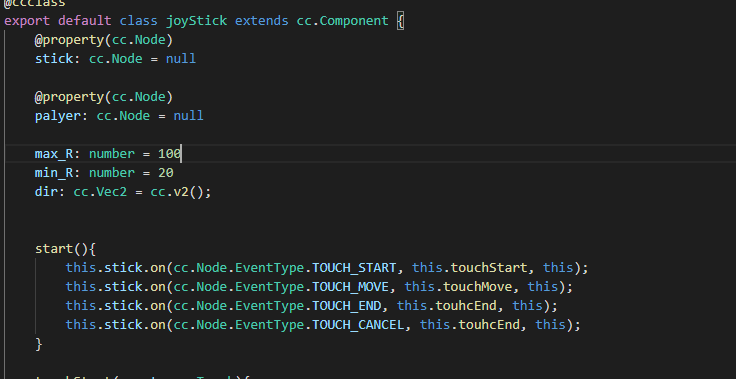Click 'EventType' on the TOUCH_MOVE line
The width and height of the screenshot is (736, 379).
click(269, 286)
